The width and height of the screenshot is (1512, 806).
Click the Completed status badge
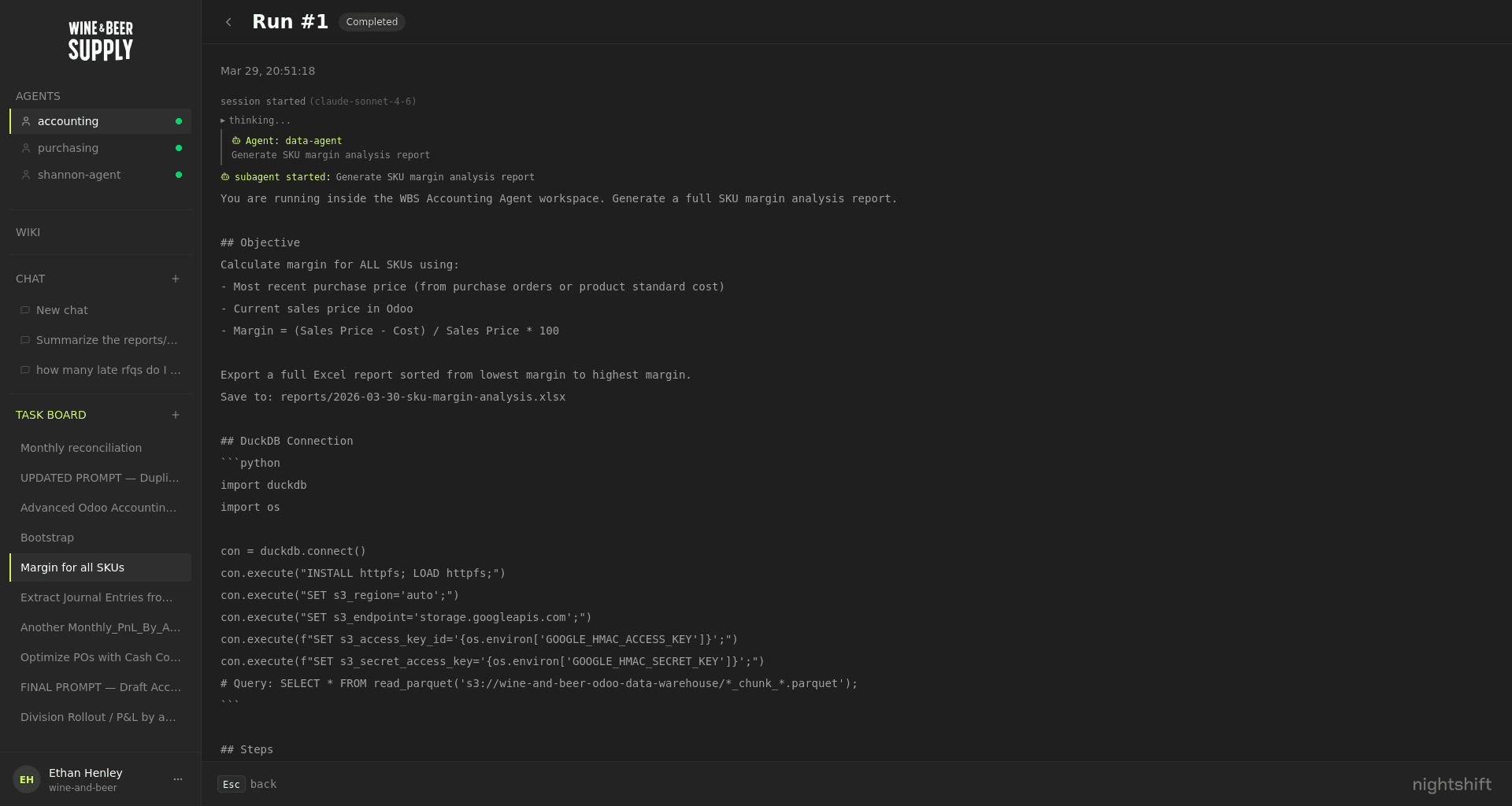point(372,21)
